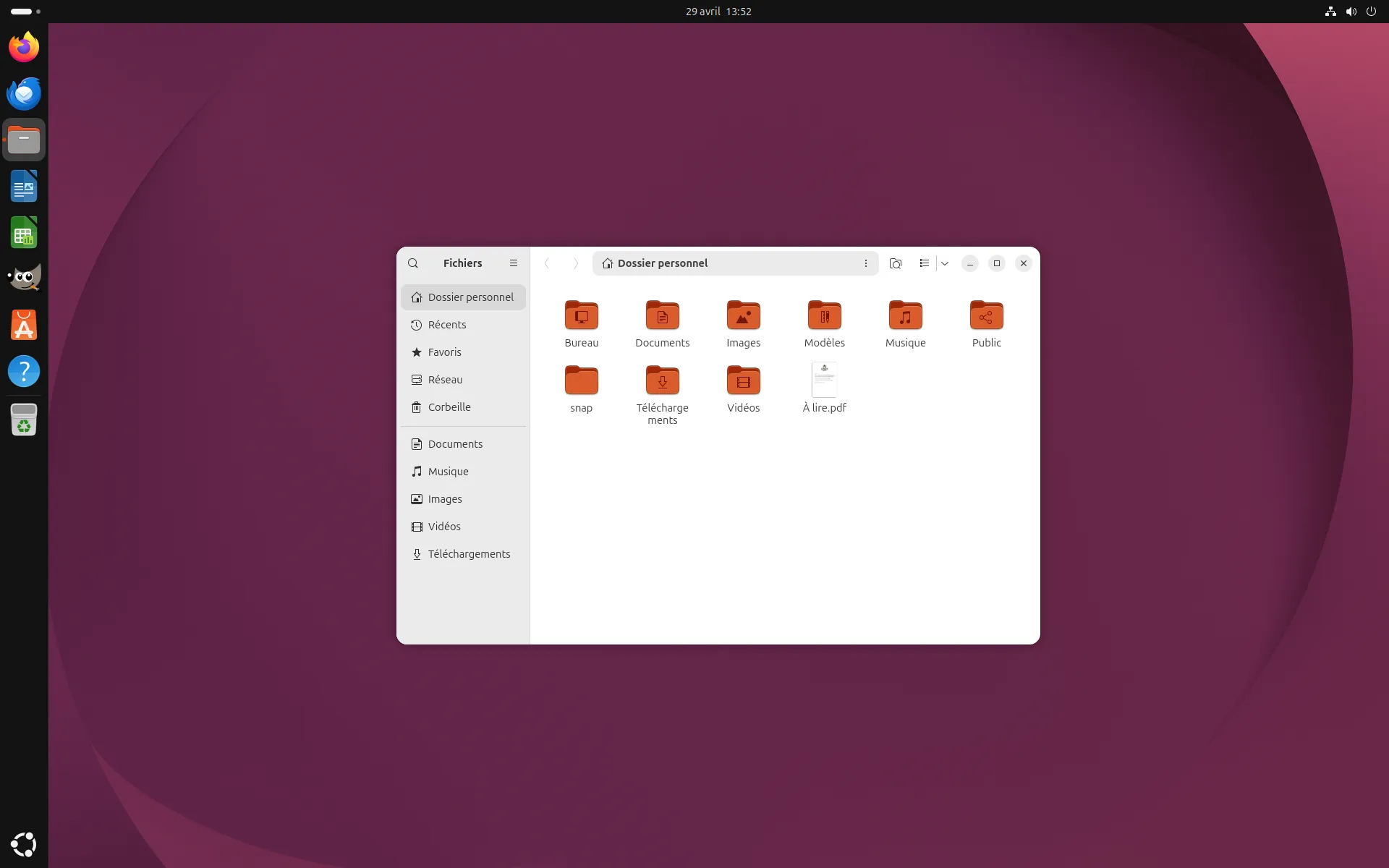Click the Files icon in the dock

(x=24, y=140)
